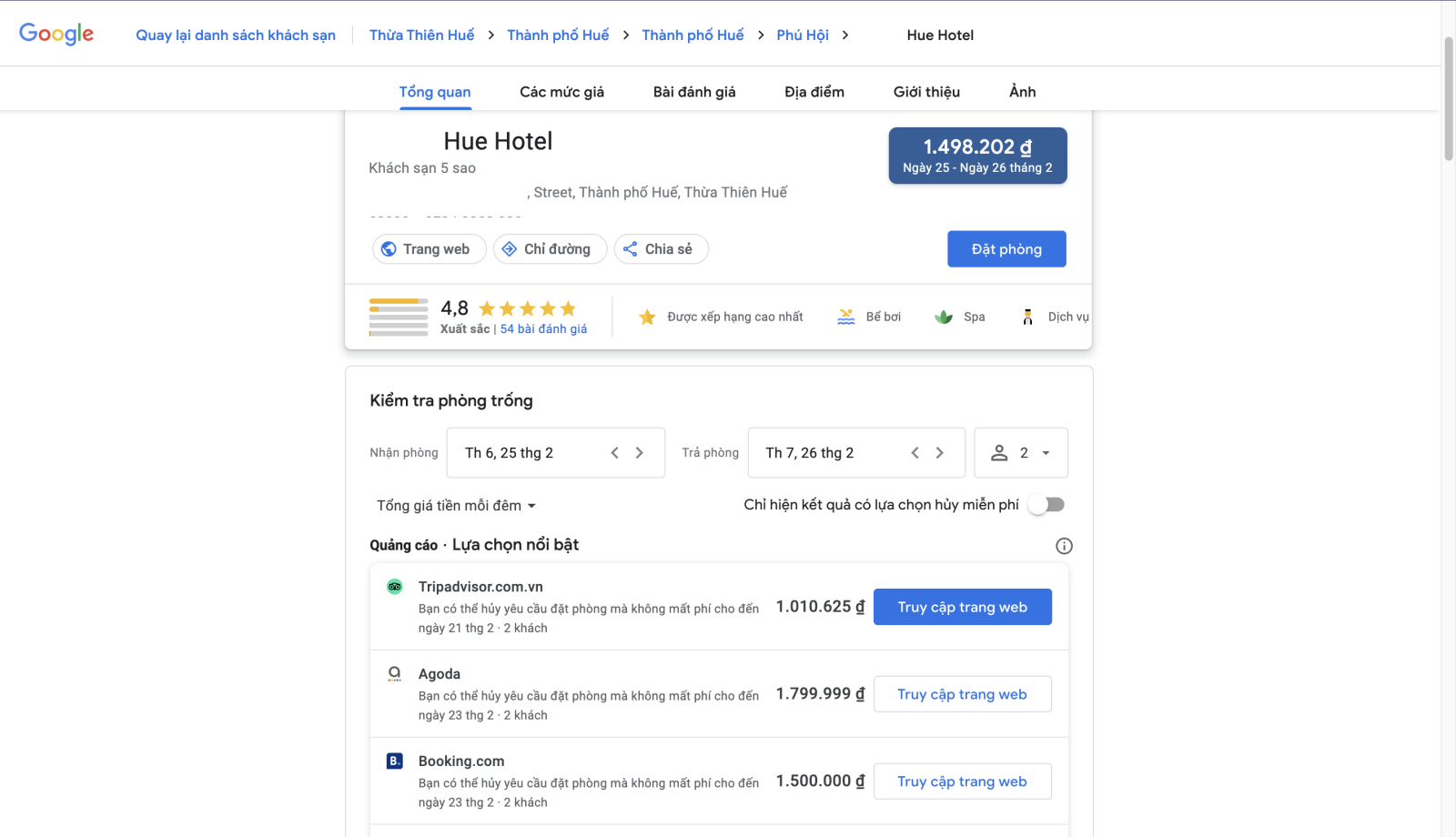Viewport: 1456px width, 837px height.
Task: Click the Tripadvisor price 1.010.625 ₫
Action: pyautogui.click(x=820, y=607)
